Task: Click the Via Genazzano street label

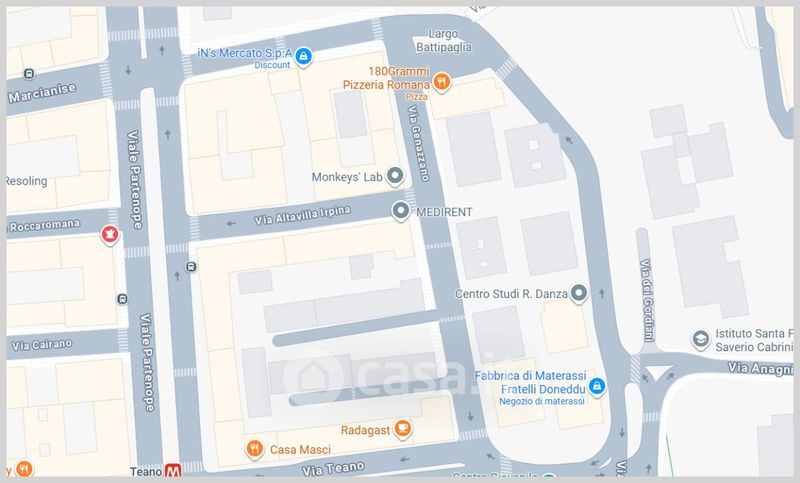Action: 419,143
